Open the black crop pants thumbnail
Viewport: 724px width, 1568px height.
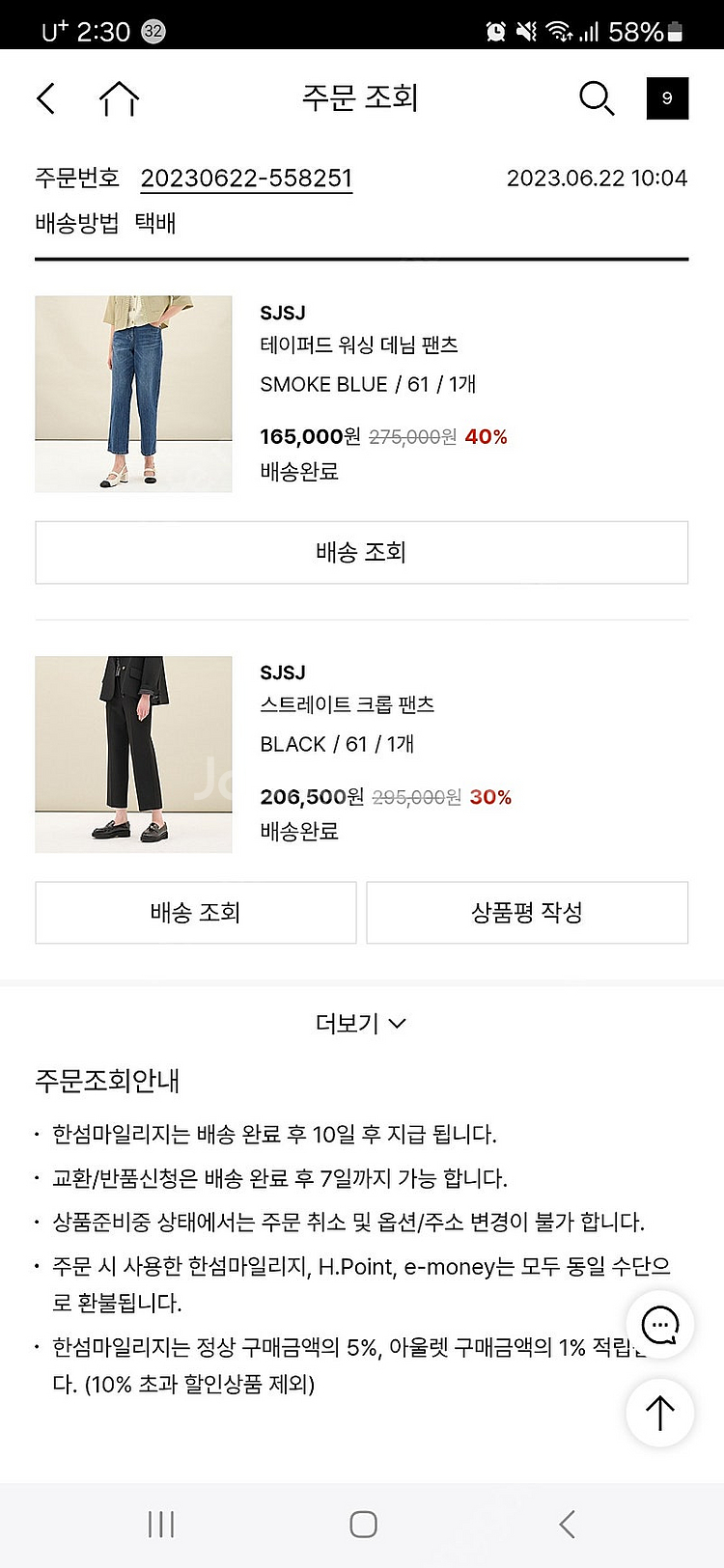pos(133,755)
